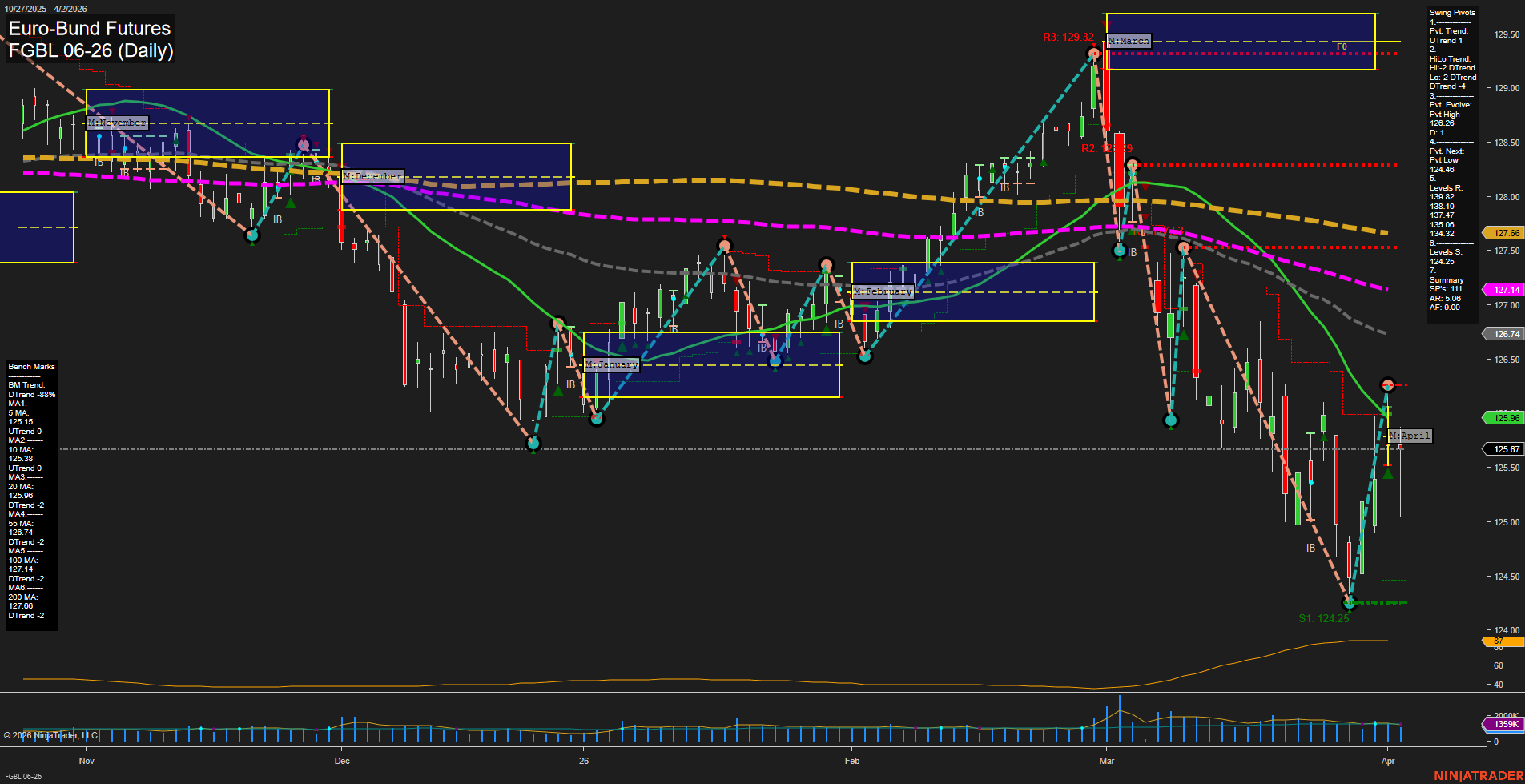Screen dimensions: 1525x784
Task: Click the NinjaTrader logo in the bottom corner
Action: [1478, 775]
